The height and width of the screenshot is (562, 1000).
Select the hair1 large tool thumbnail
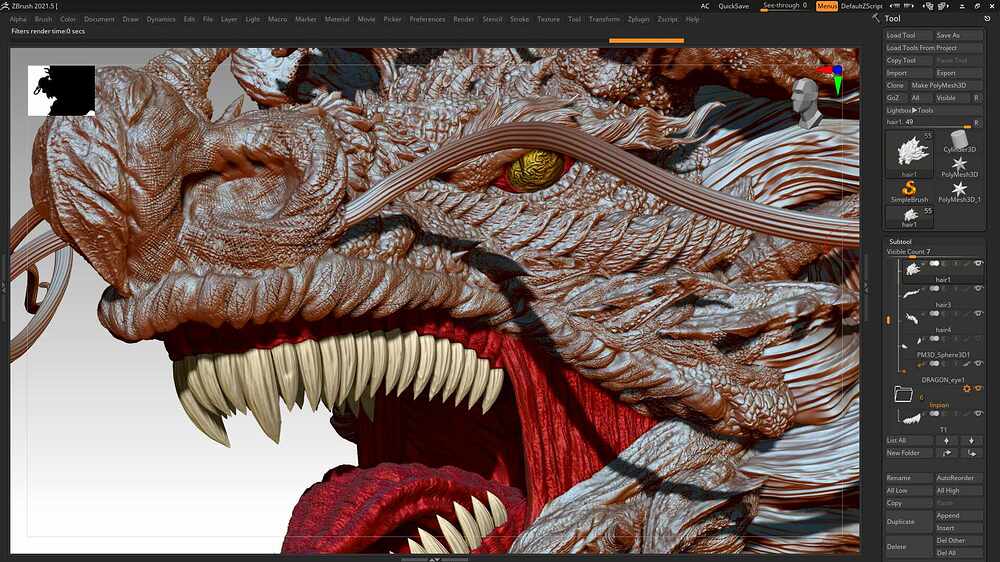(909, 154)
